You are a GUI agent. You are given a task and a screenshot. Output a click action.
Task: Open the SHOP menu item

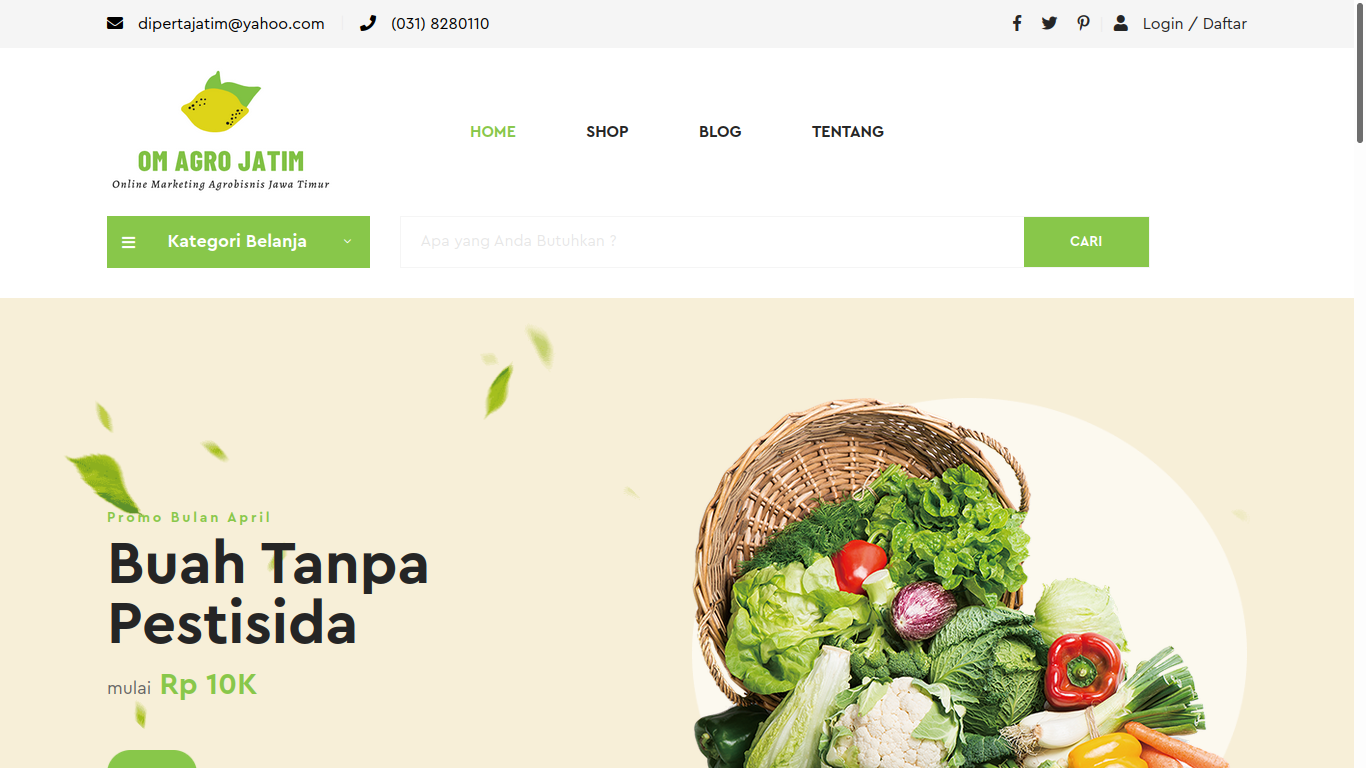(x=607, y=132)
